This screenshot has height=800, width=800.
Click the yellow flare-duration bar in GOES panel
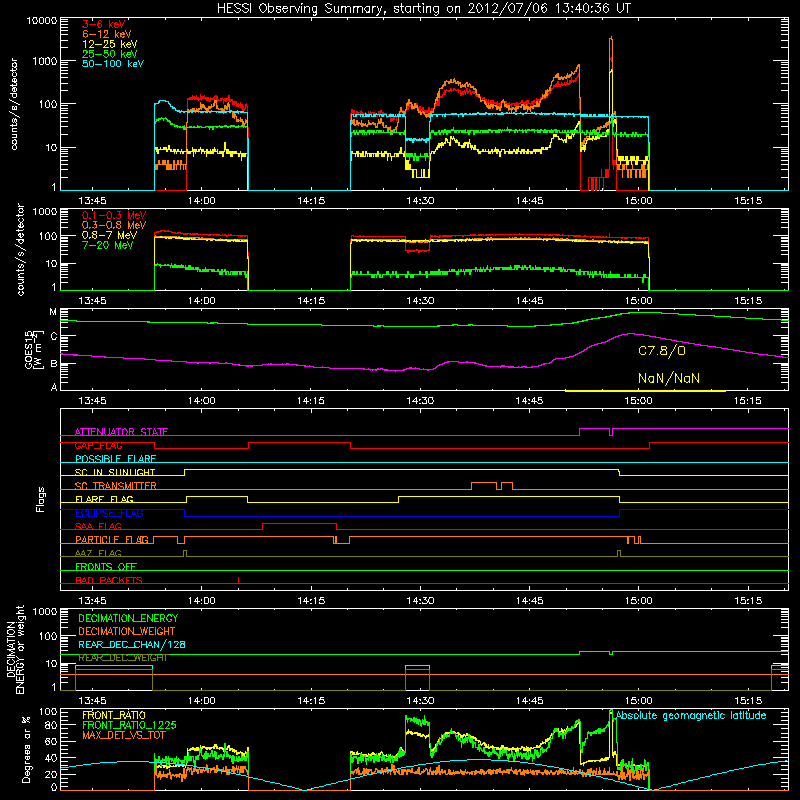[x=645, y=391]
